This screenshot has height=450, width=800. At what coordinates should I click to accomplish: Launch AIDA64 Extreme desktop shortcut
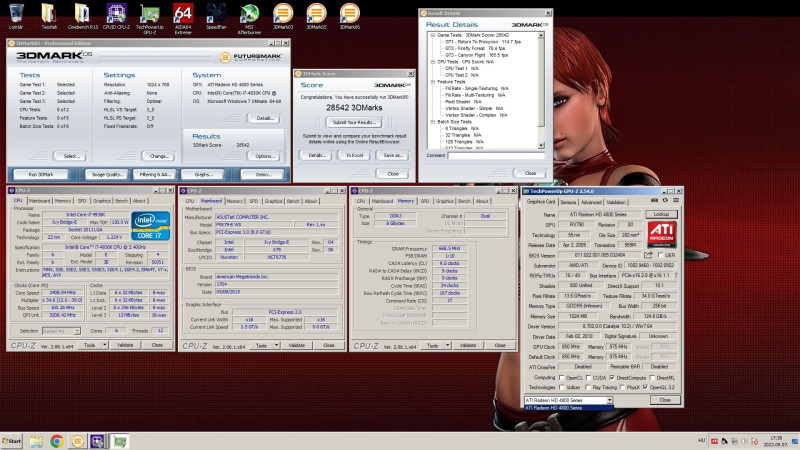(x=183, y=18)
